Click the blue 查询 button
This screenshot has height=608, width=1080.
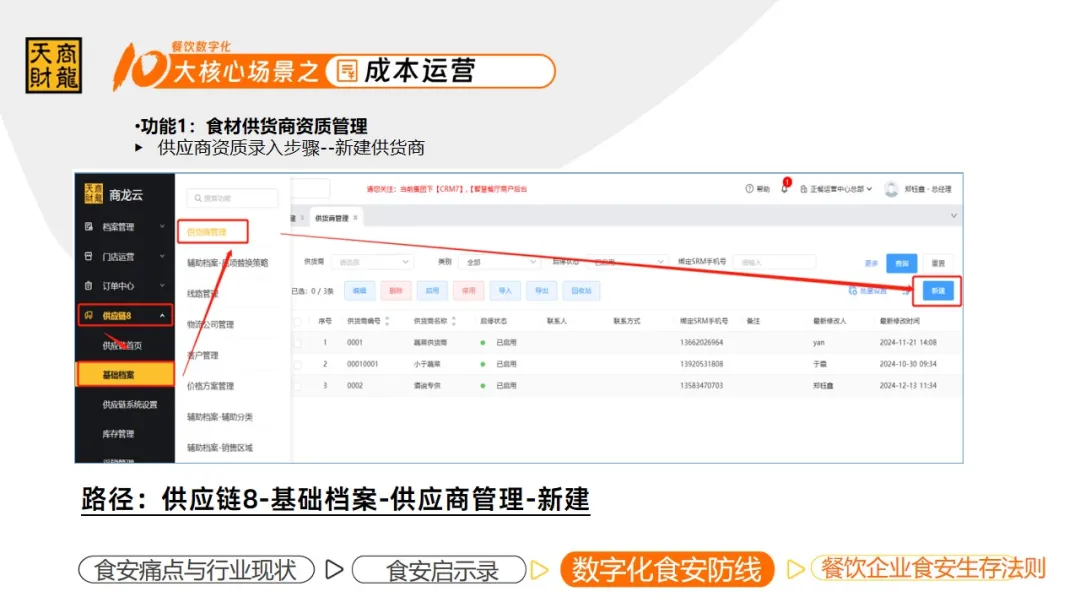902,263
